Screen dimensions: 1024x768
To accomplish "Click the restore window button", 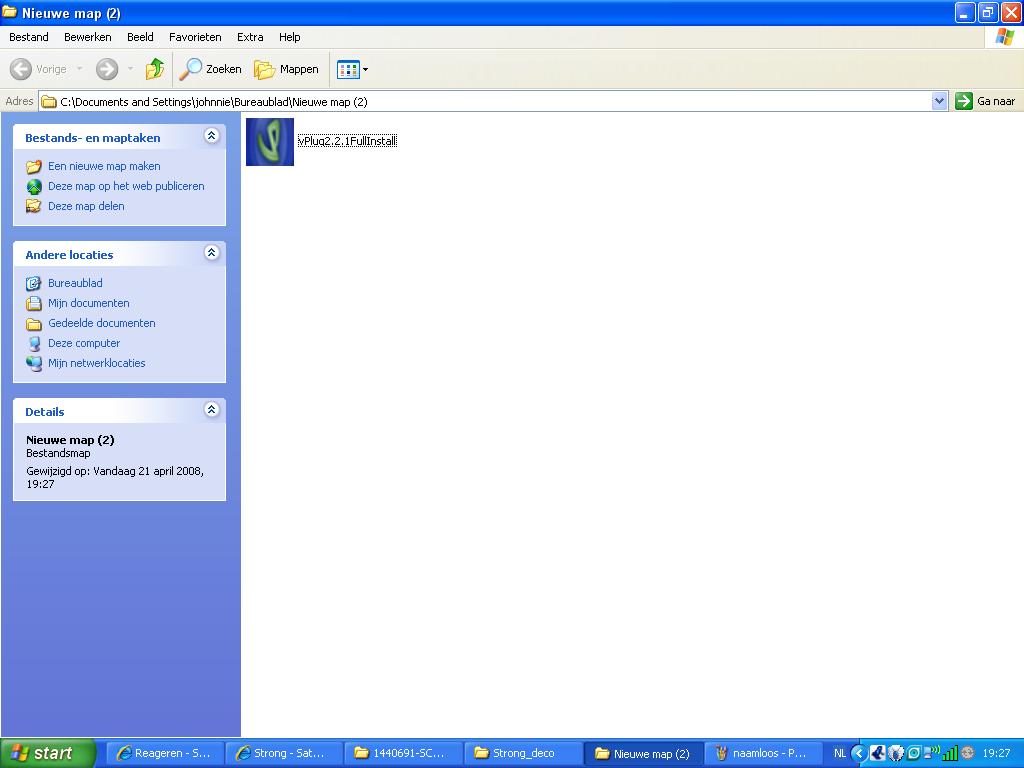I will pyautogui.click(x=987, y=12).
